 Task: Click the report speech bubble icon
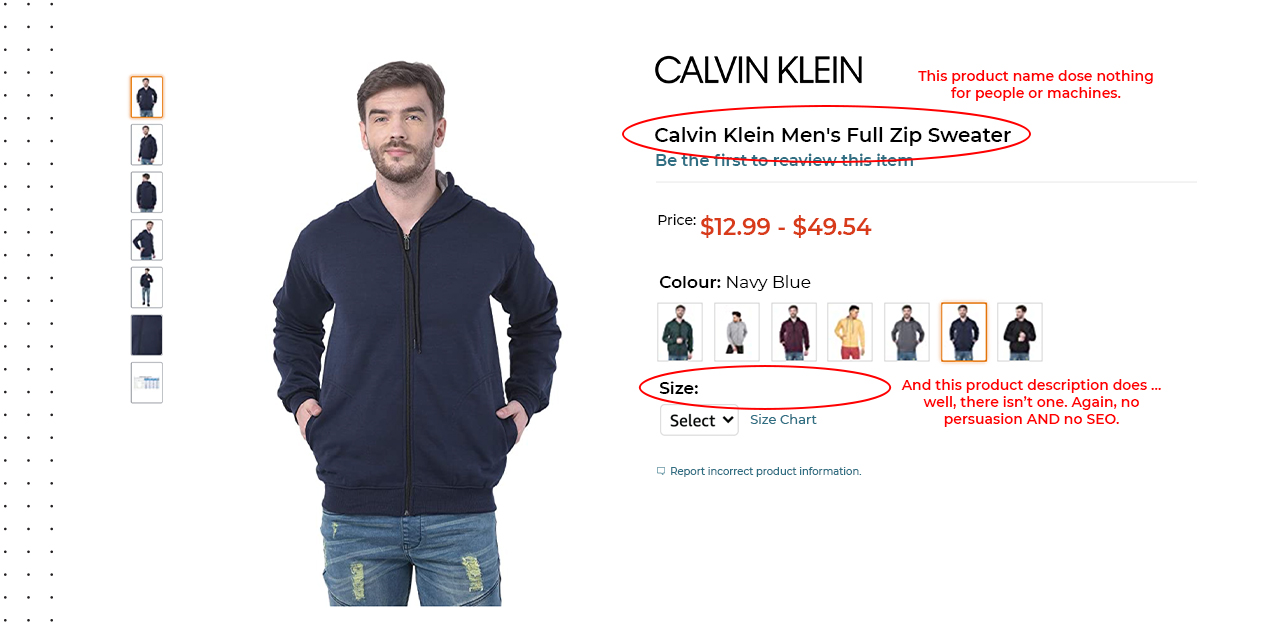point(661,471)
